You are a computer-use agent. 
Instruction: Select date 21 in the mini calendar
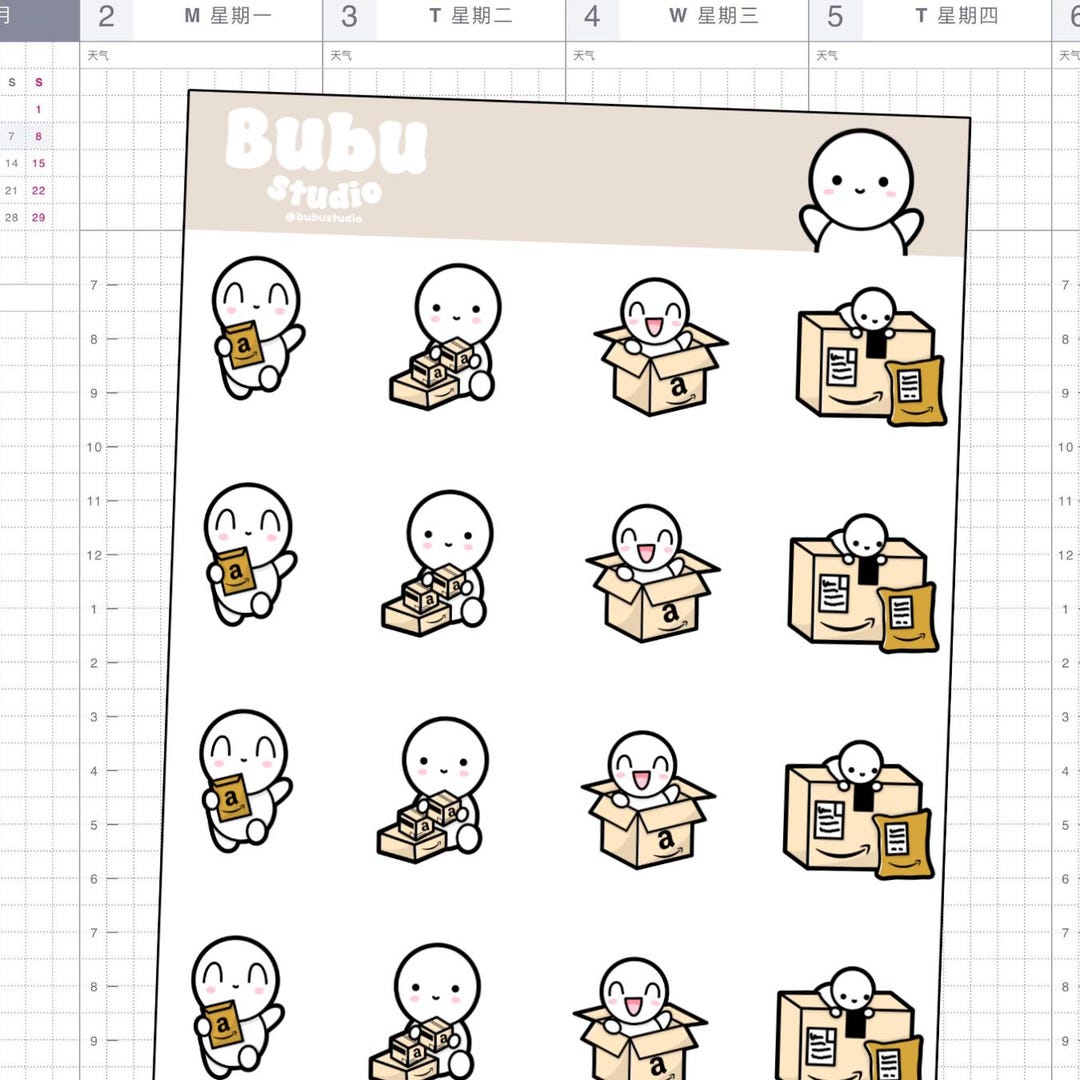[12, 191]
